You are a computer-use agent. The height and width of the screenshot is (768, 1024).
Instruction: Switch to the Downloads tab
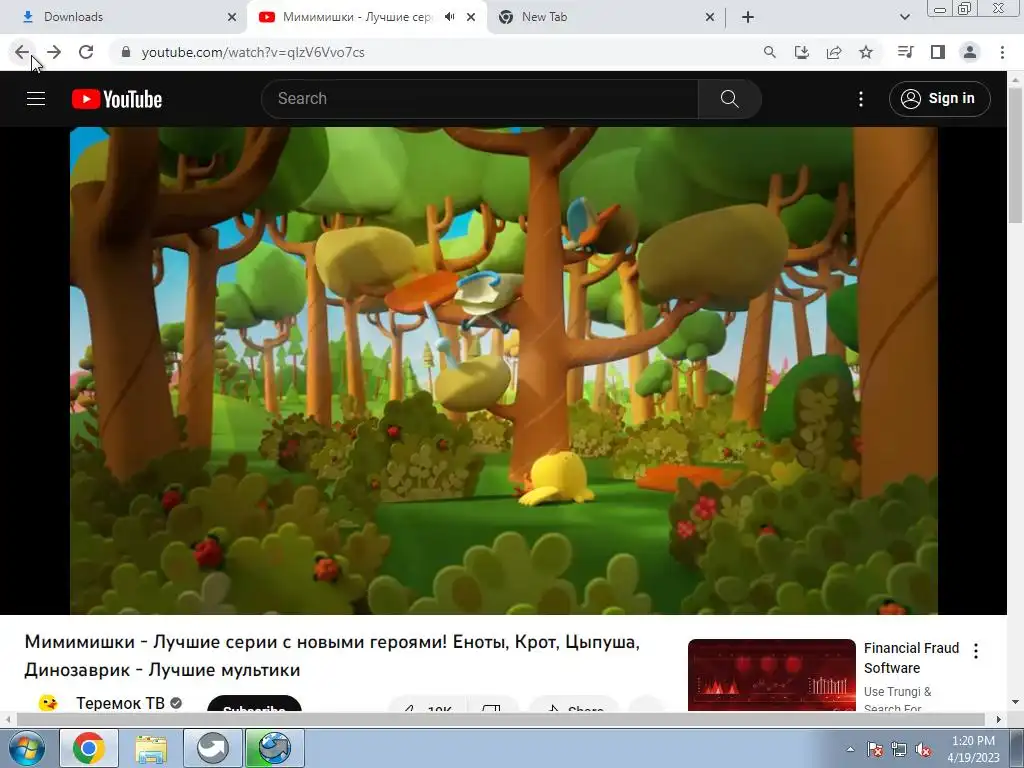[124, 17]
